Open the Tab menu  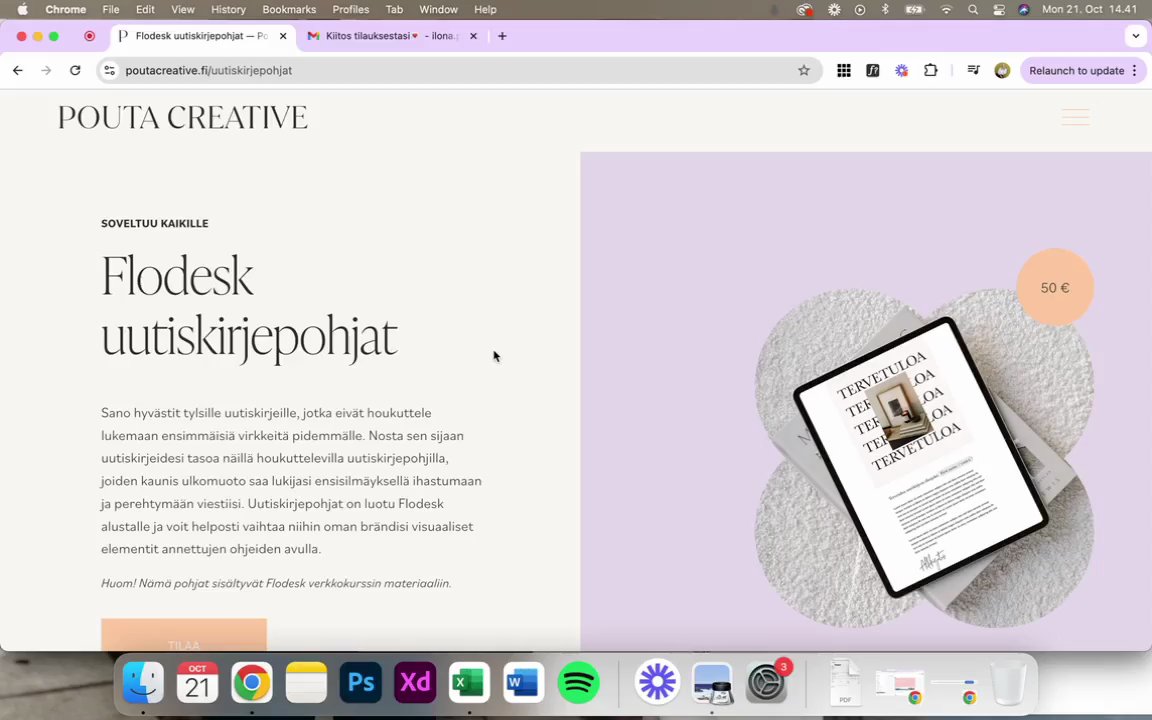(x=395, y=10)
